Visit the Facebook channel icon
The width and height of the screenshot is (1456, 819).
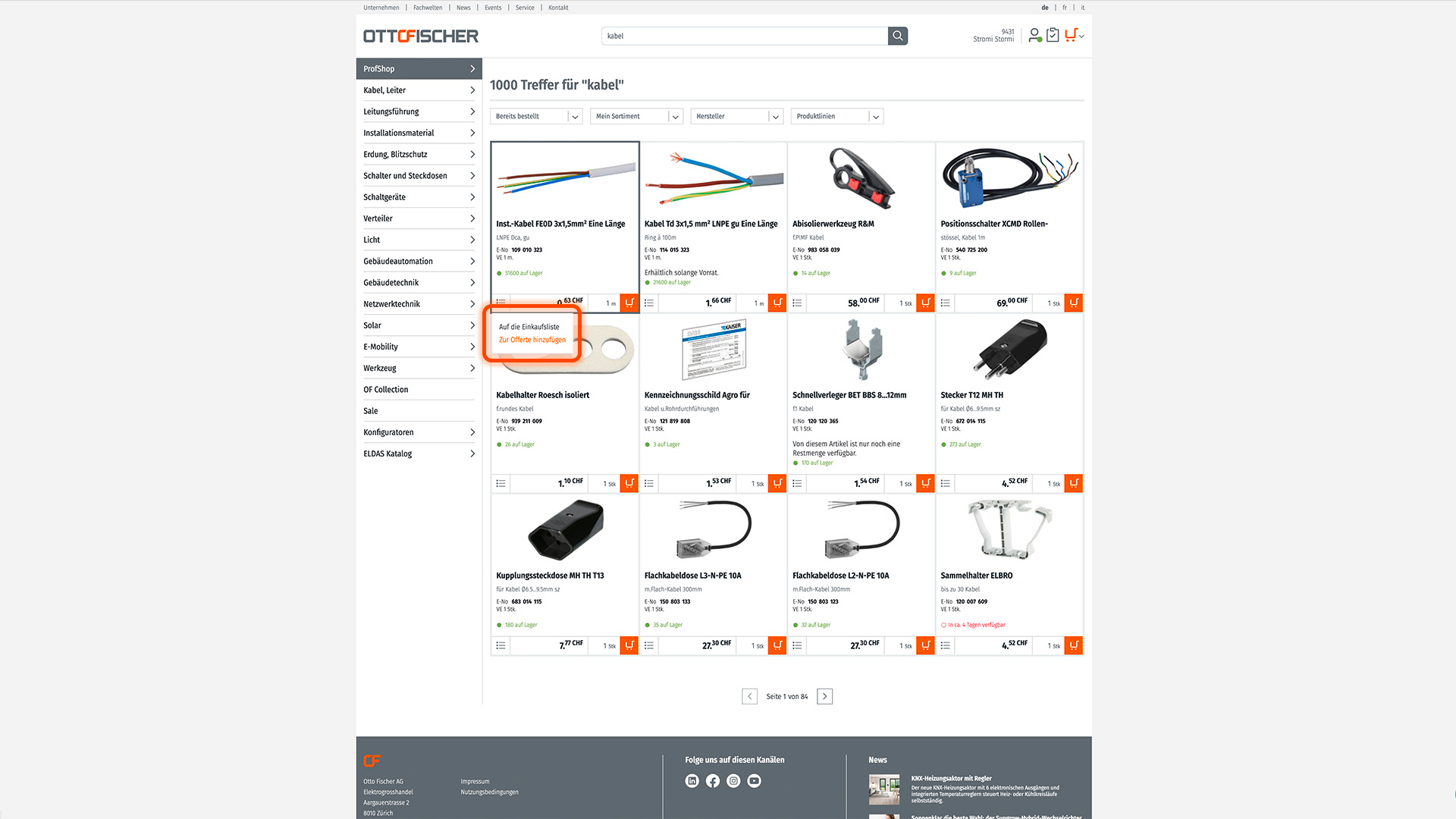click(x=713, y=781)
